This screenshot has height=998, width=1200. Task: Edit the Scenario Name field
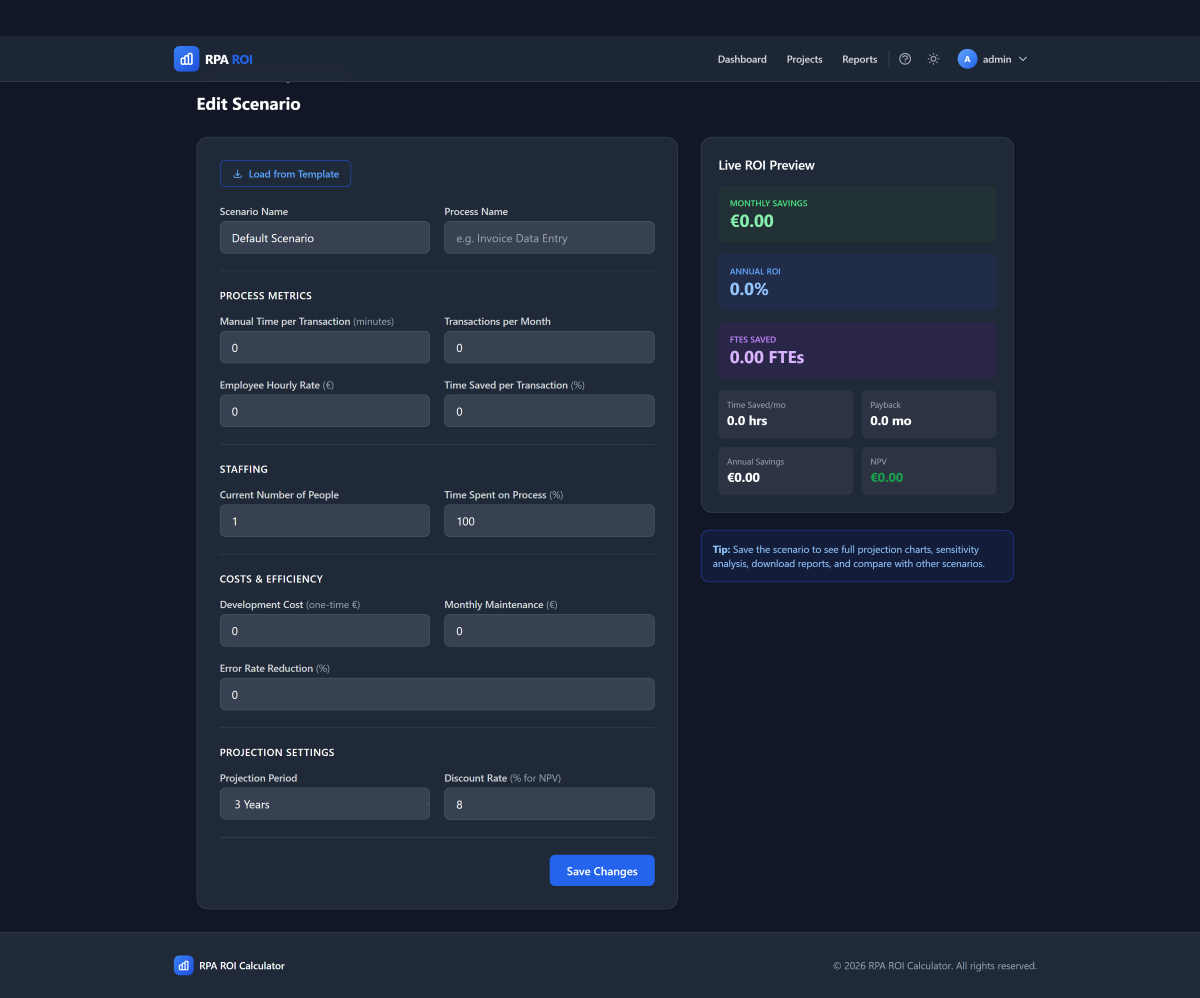pyautogui.click(x=324, y=237)
